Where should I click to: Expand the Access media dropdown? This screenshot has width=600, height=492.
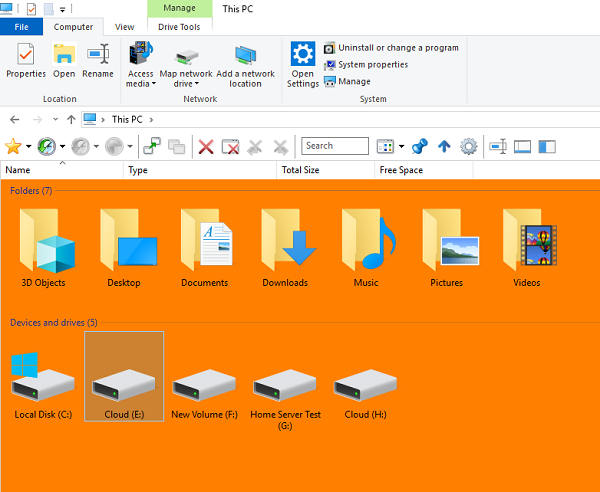tap(141, 84)
